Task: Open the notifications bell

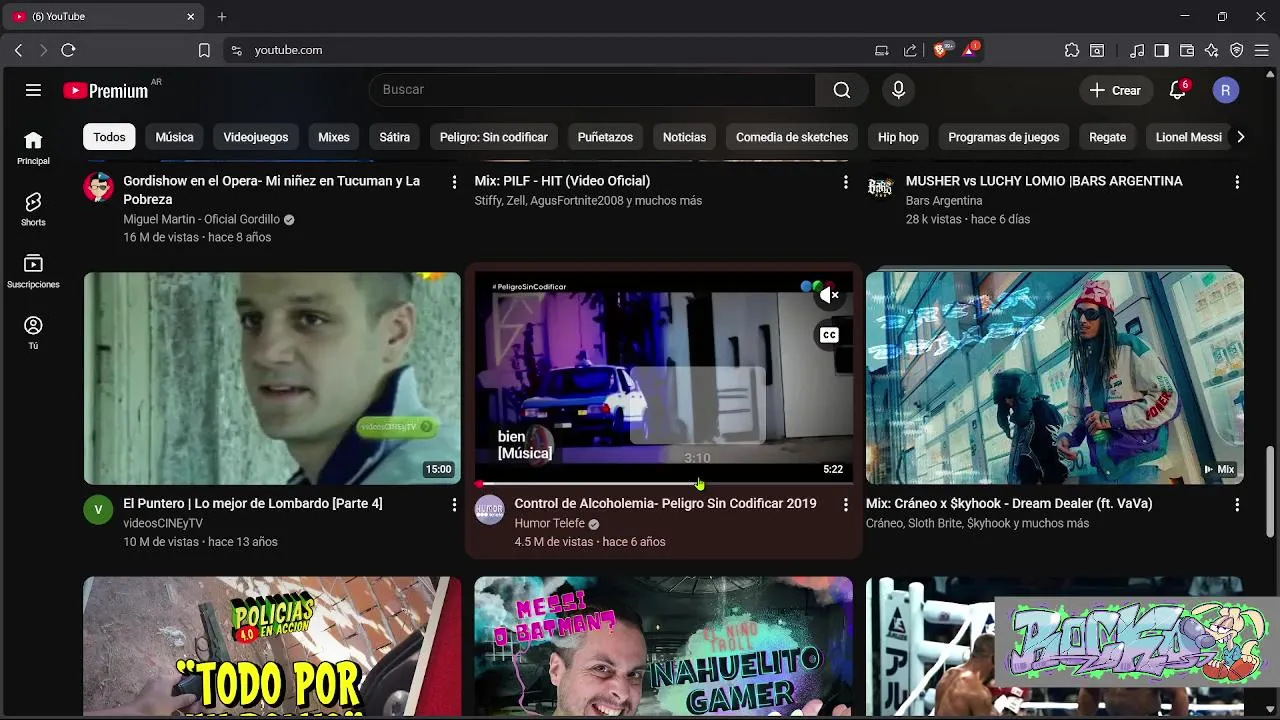Action: (x=1179, y=90)
